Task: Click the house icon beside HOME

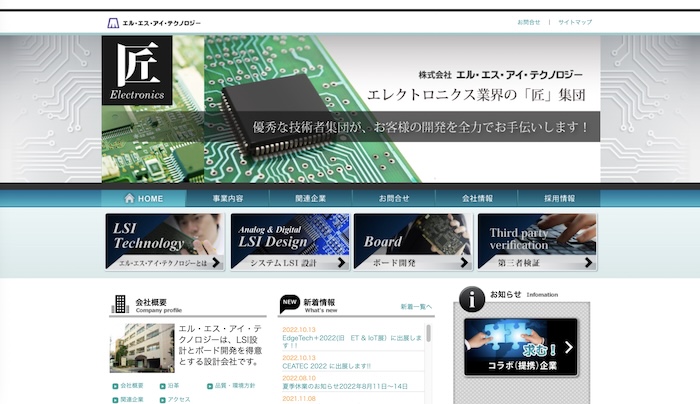Action: point(129,198)
